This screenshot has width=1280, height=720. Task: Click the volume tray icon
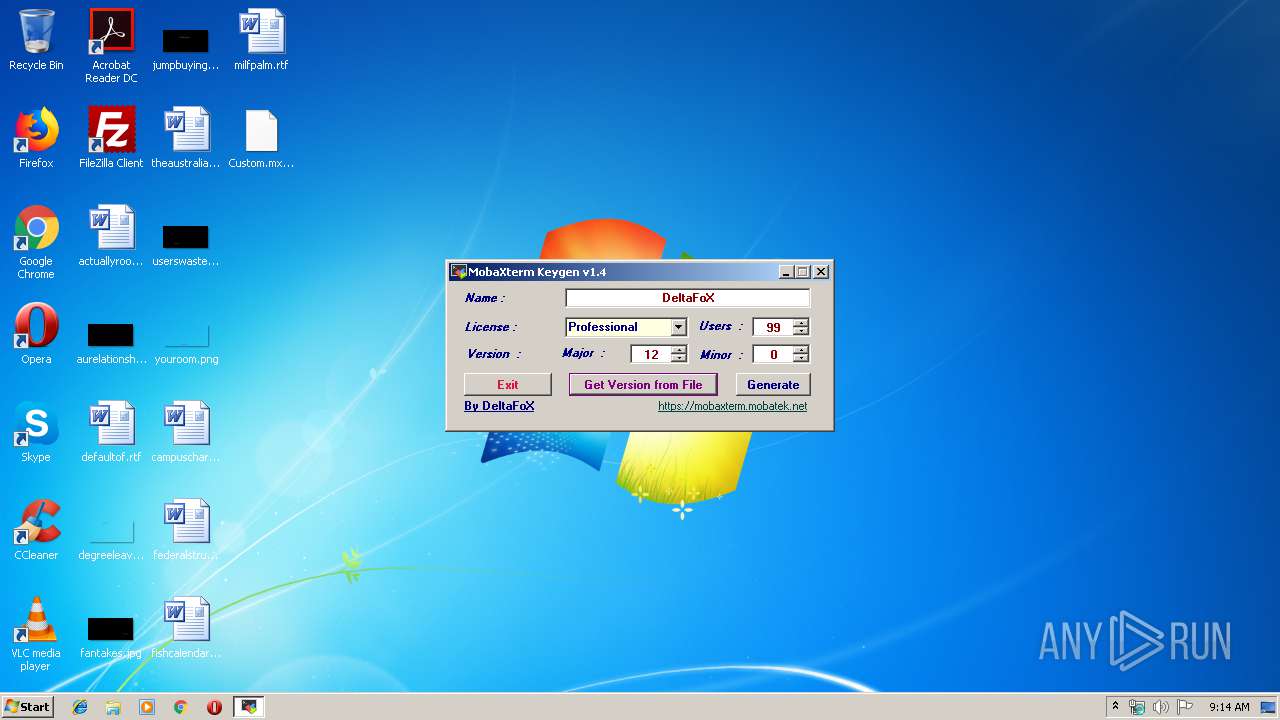pos(1161,707)
